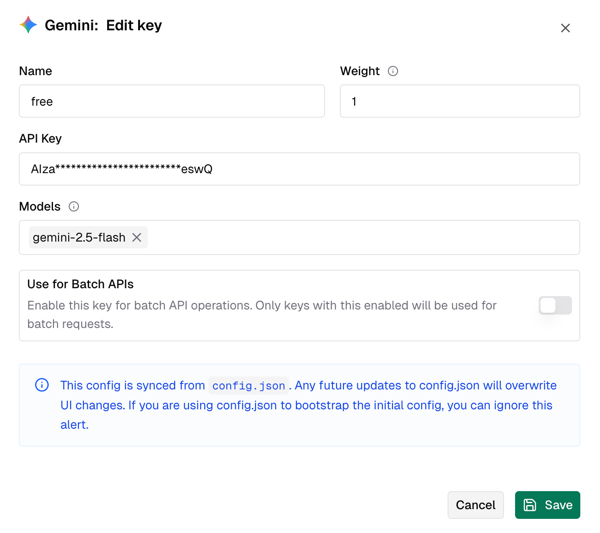
Task: Click into the Weight input field
Action: pos(459,101)
